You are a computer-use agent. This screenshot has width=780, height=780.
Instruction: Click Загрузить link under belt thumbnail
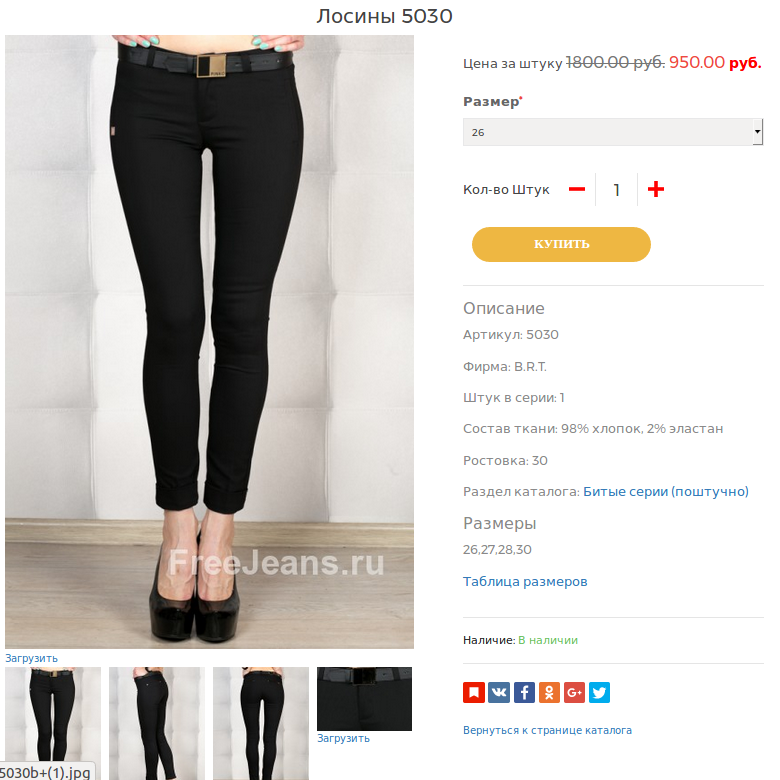[343, 738]
